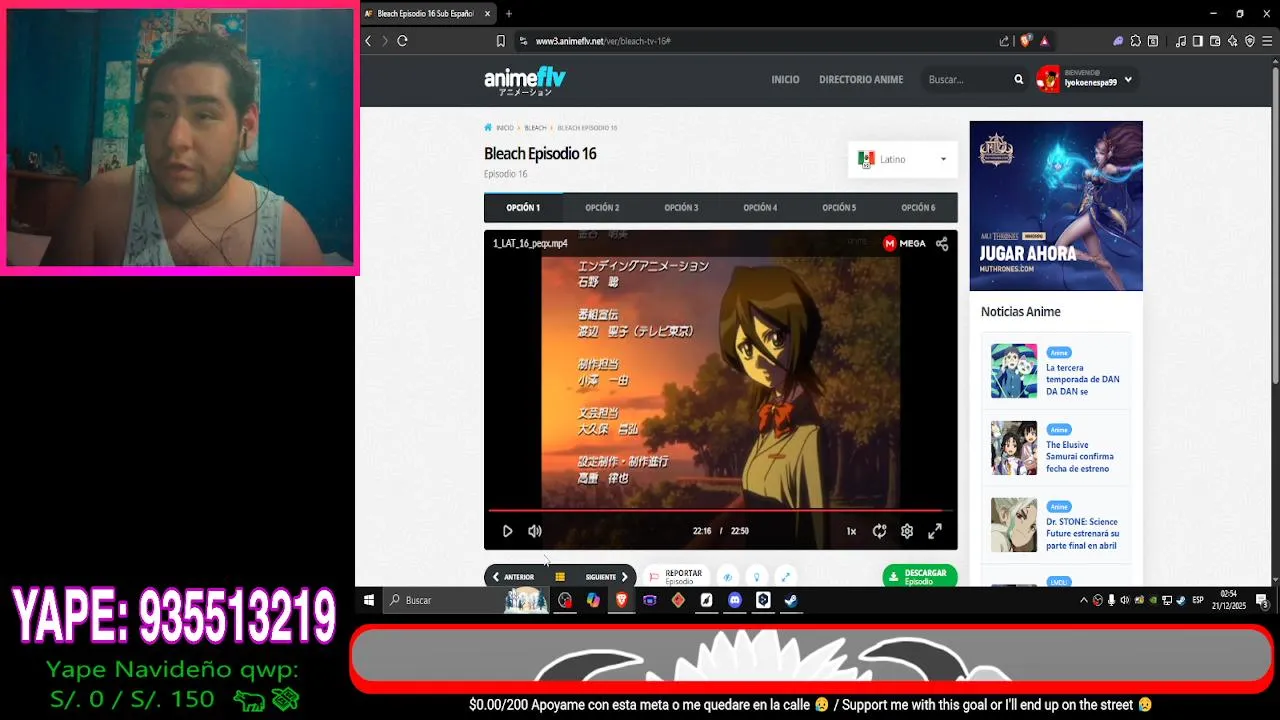The height and width of the screenshot is (720, 1280).
Task: Open the 1x playback speed control
Action: click(851, 531)
